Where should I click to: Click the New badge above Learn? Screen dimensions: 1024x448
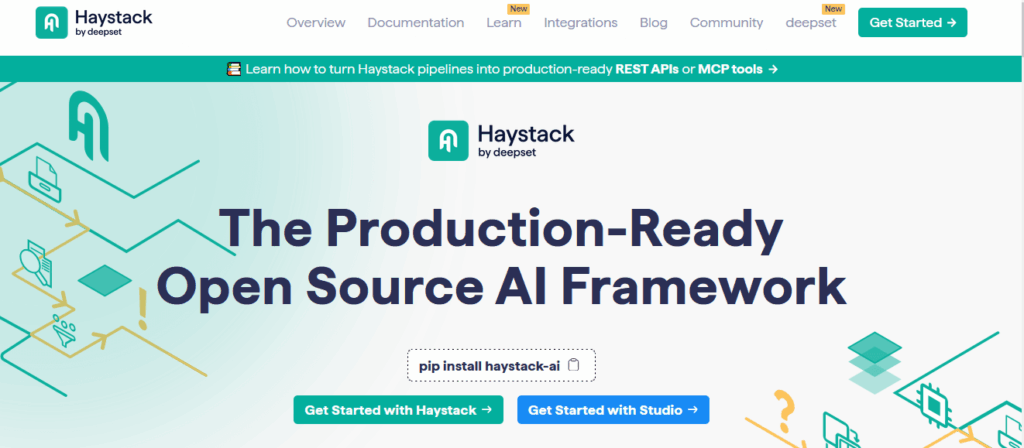(519, 9)
